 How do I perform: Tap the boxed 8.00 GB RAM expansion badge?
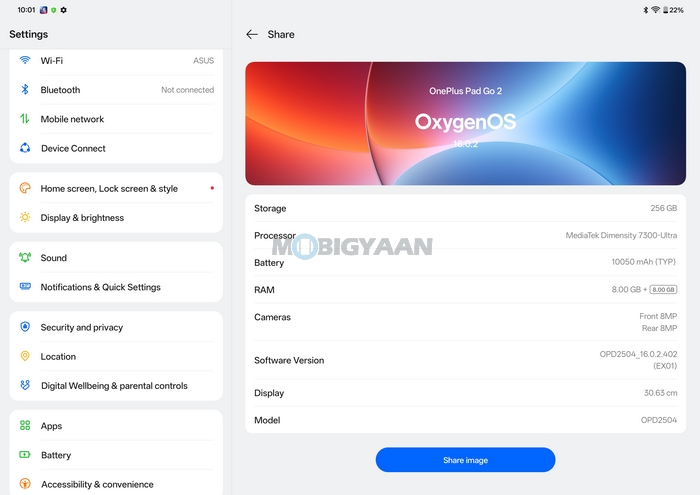point(663,289)
